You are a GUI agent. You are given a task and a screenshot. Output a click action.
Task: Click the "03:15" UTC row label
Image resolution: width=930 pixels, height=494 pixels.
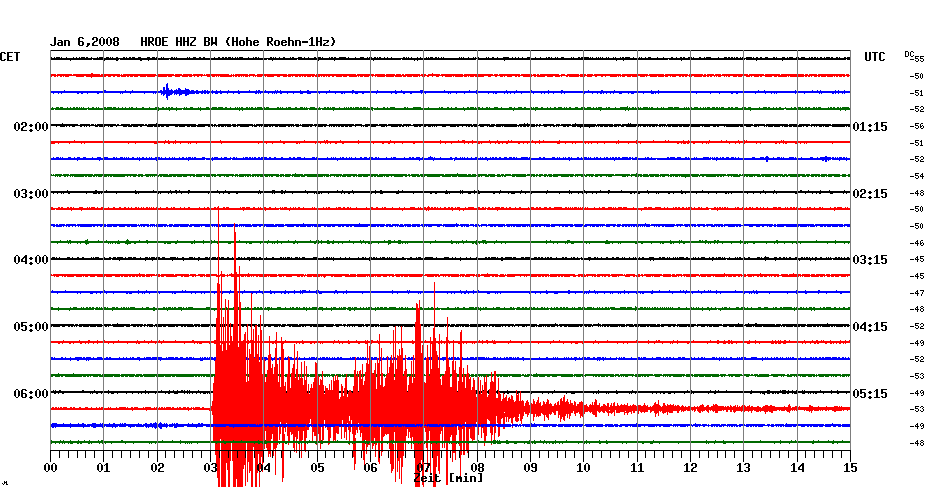(x=870, y=260)
